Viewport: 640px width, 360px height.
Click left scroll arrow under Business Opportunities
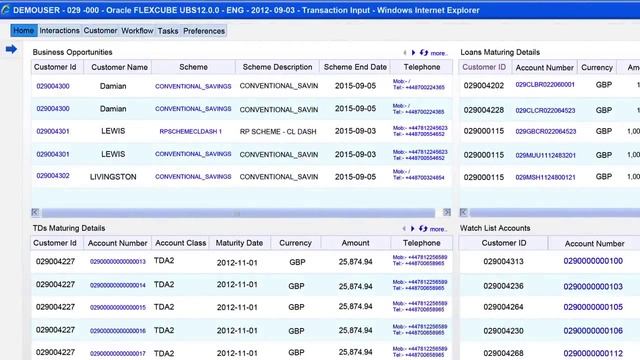tap(35, 212)
